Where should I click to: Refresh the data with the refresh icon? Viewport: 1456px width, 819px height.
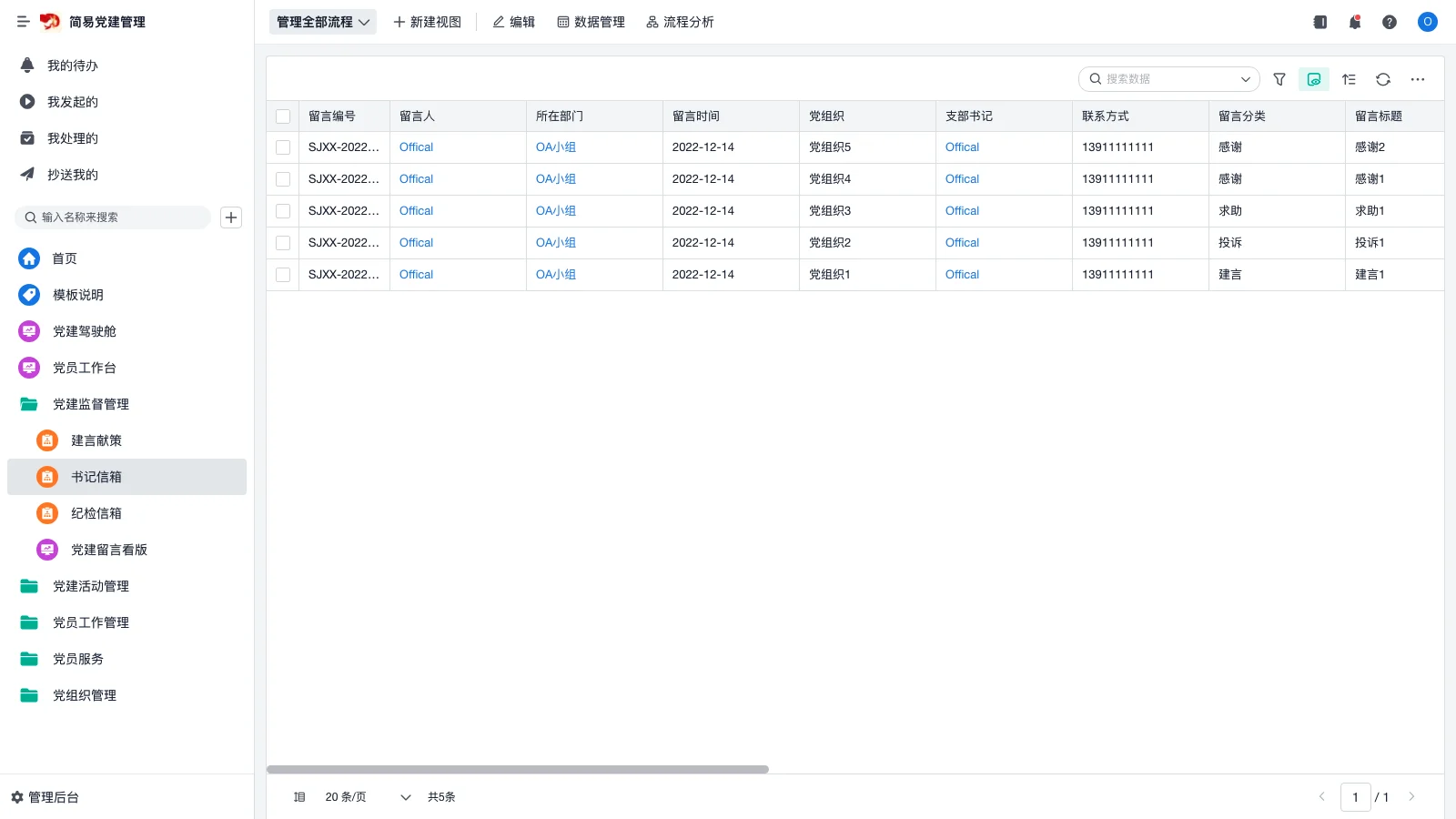[1383, 79]
